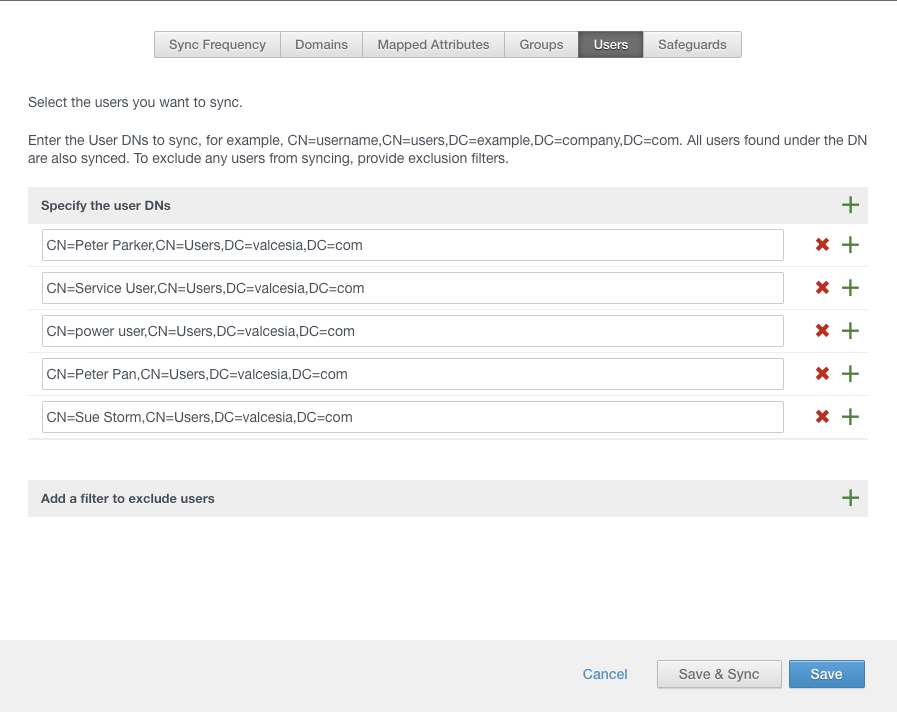The image size is (897, 713).
Task: Switch to the Sync Frequency tab
Action: point(217,45)
